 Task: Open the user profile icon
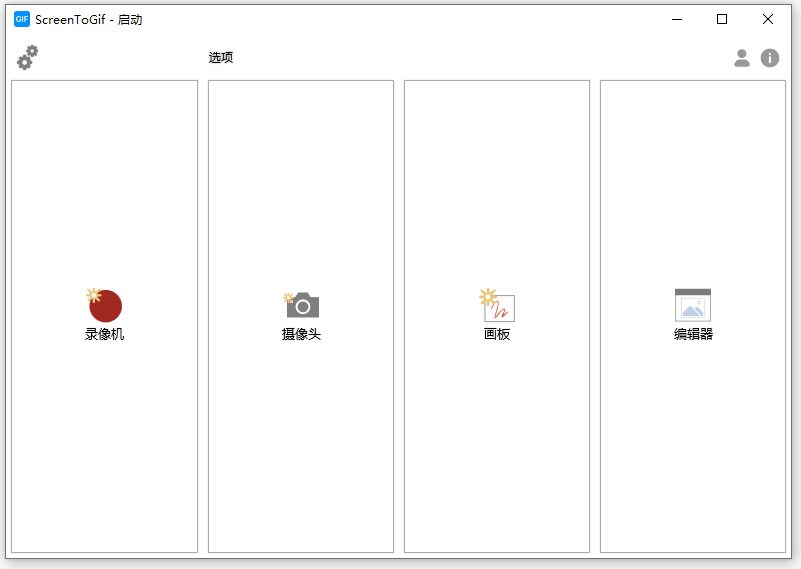pos(742,58)
